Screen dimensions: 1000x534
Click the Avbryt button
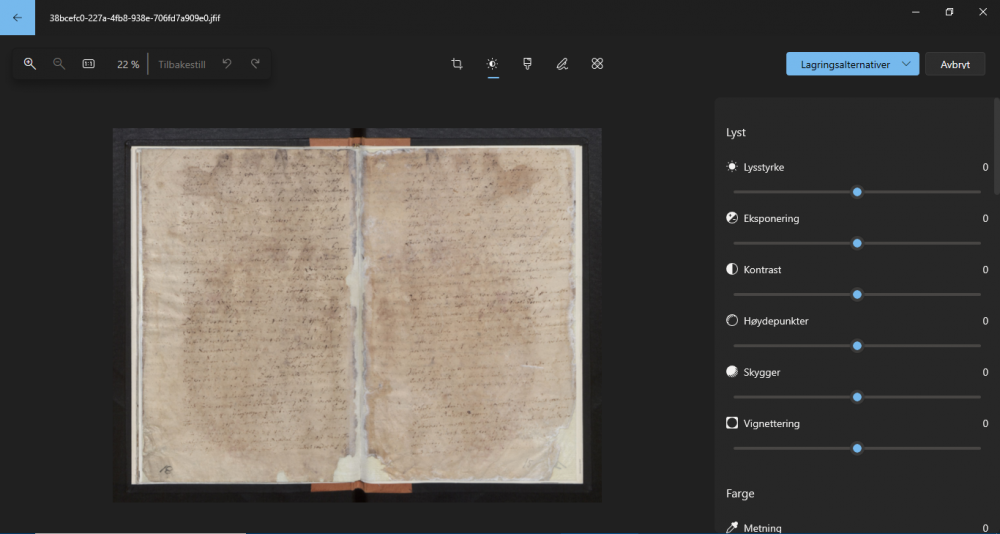point(954,64)
